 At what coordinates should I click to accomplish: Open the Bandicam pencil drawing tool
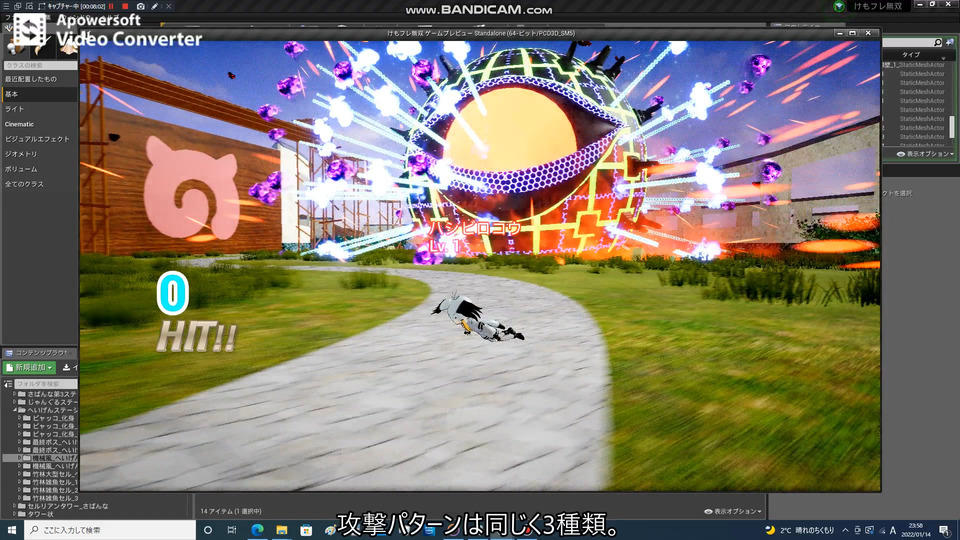(155, 6)
